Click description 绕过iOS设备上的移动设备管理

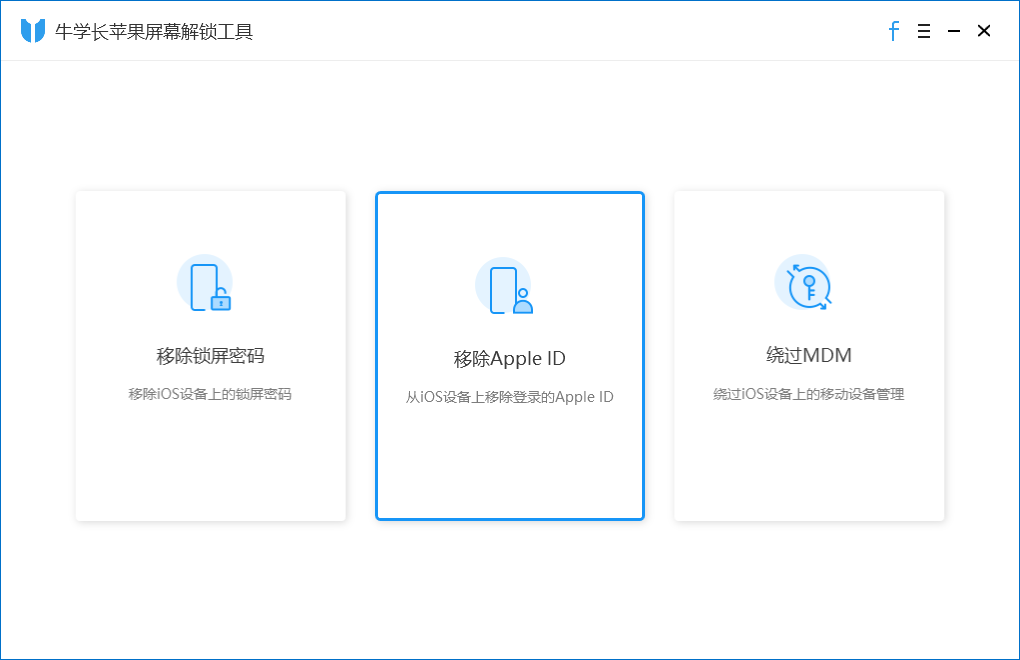coord(809,394)
